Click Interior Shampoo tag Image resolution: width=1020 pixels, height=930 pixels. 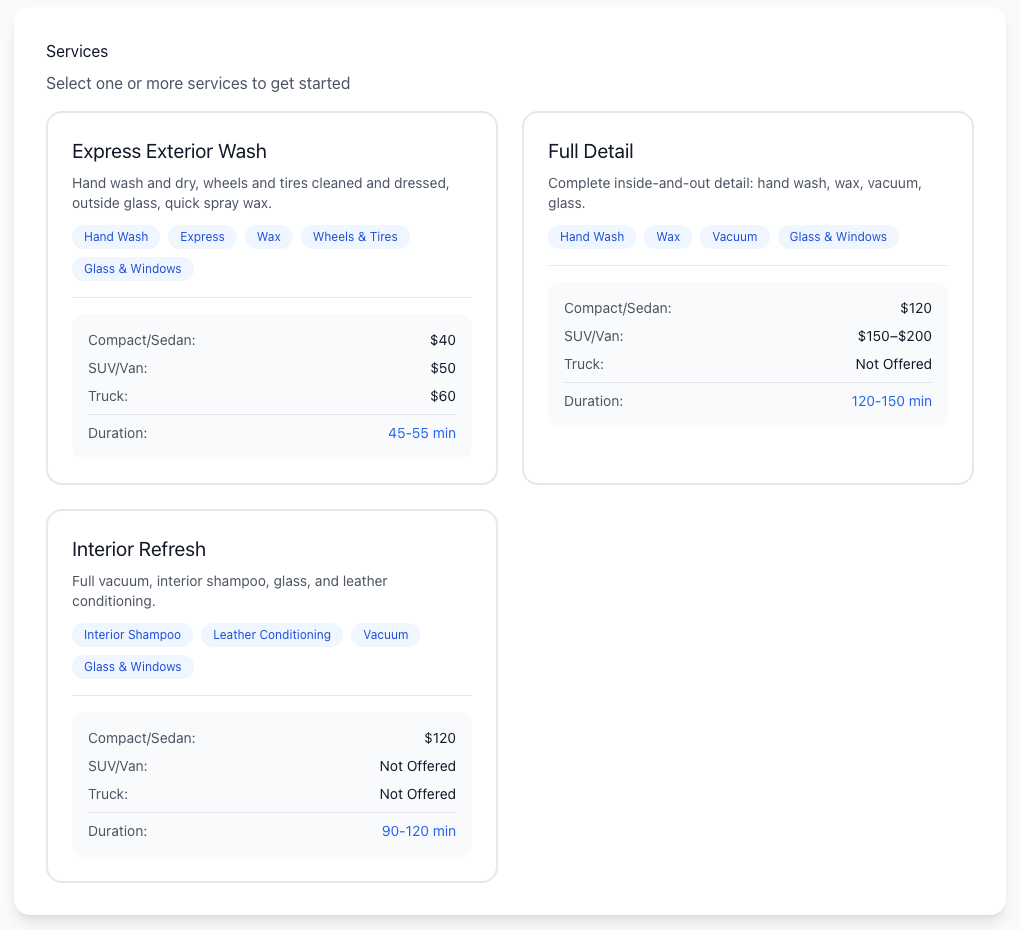132,635
